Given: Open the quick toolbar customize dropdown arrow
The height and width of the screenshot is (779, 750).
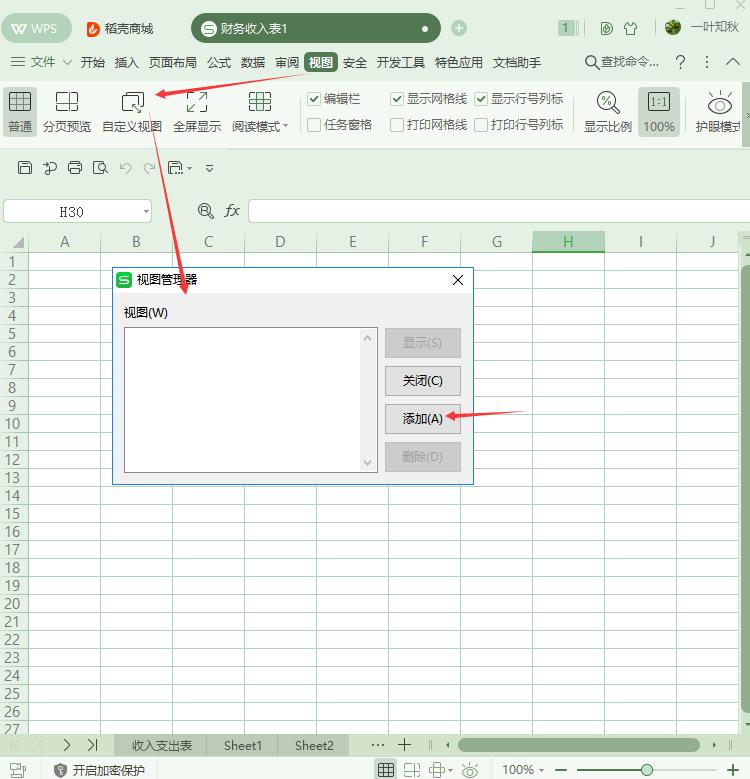Looking at the screenshot, I should [x=210, y=168].
